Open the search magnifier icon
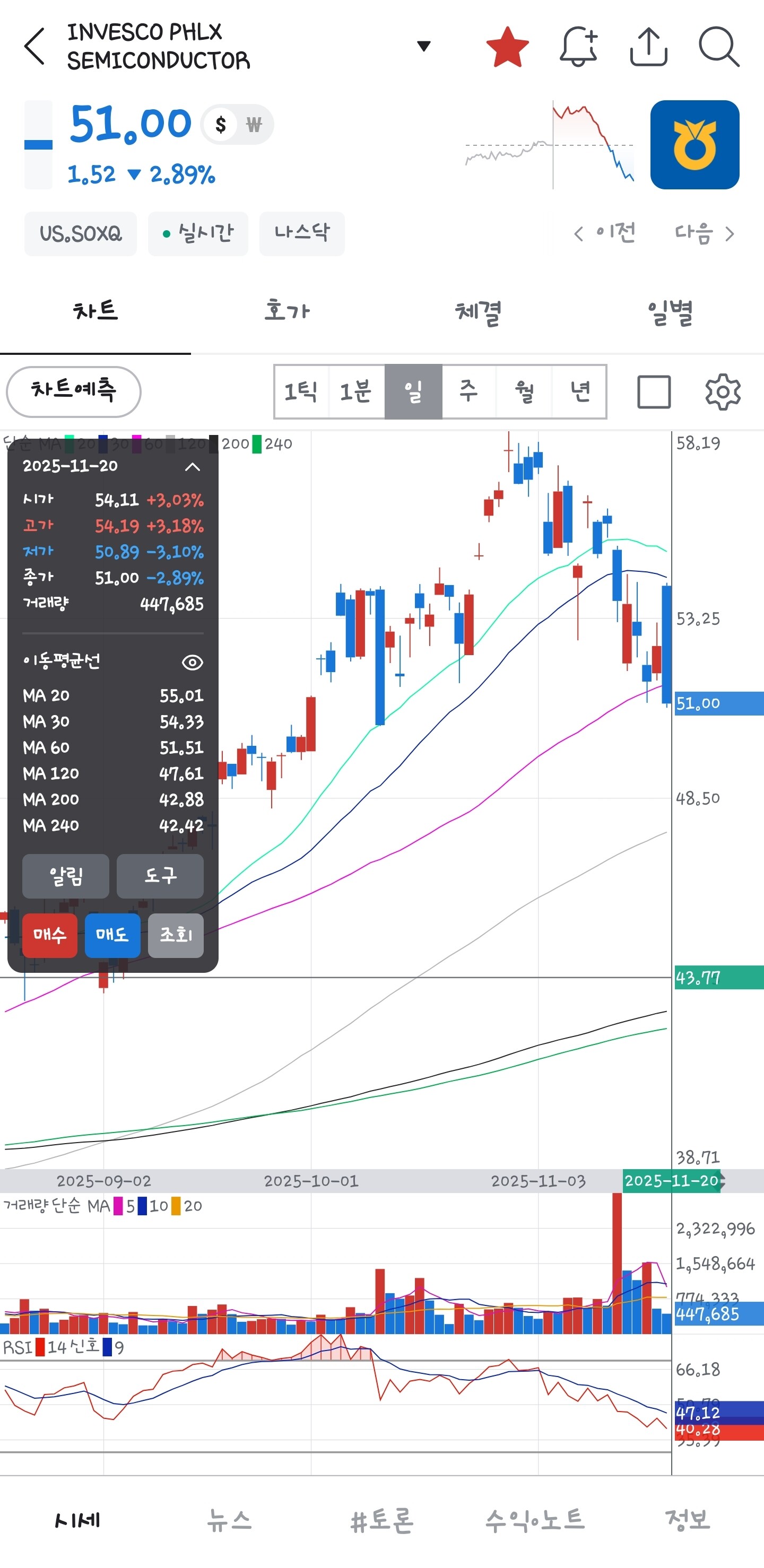The width and height of the screenshot is (764, 1568). (x=719, y=46)
